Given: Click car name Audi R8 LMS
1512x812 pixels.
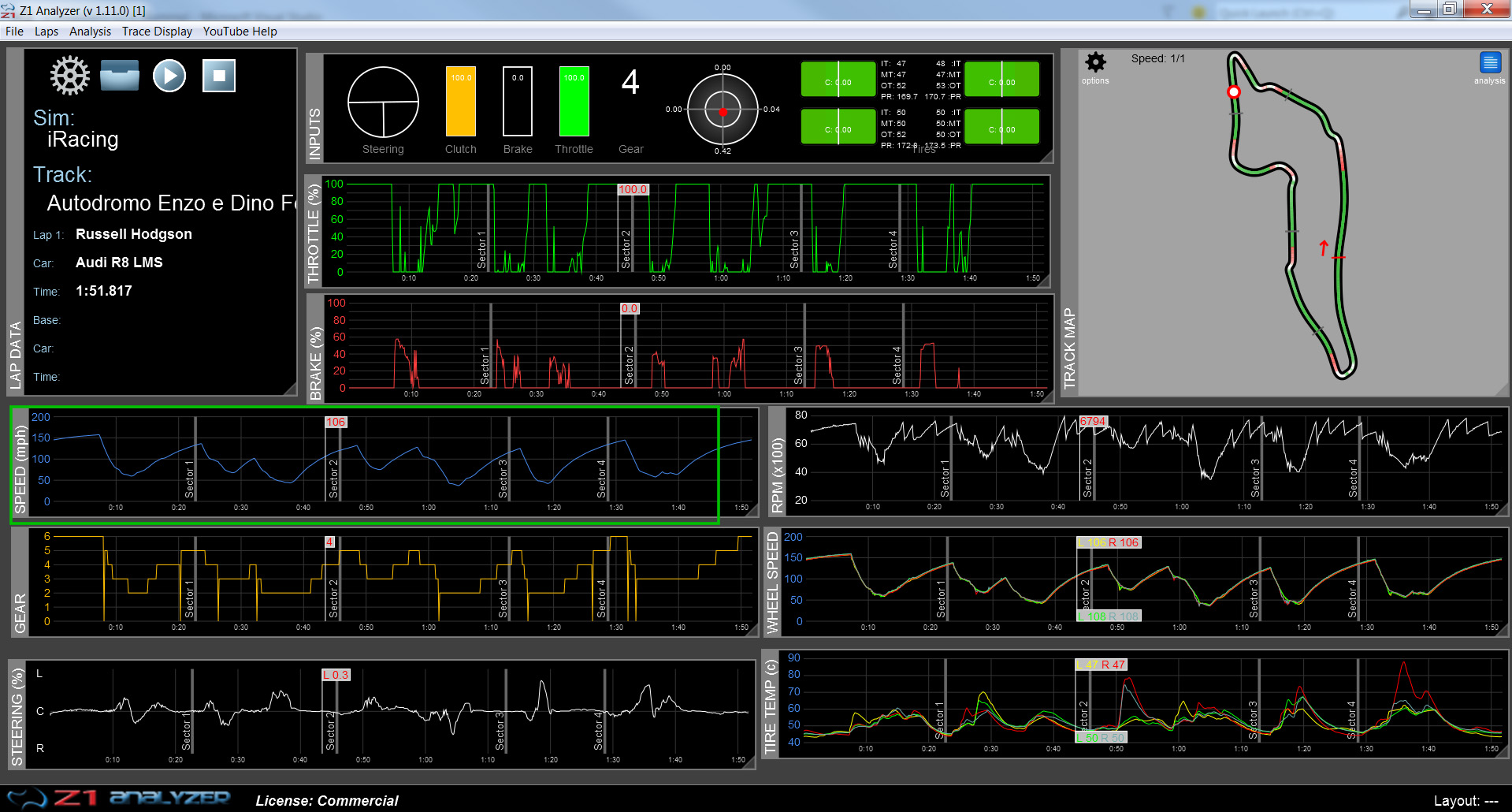Looking at the screenshot, I should point(119,263).
